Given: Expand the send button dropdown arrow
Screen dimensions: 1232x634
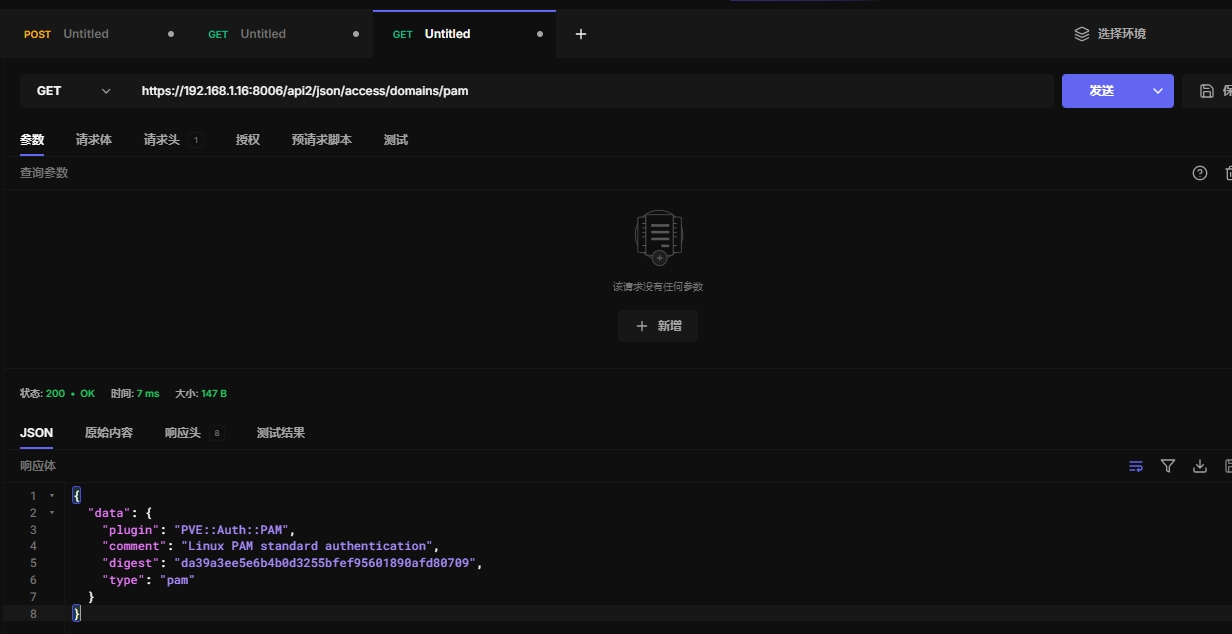Looking at the screenshot, I should click(1158, 91).
